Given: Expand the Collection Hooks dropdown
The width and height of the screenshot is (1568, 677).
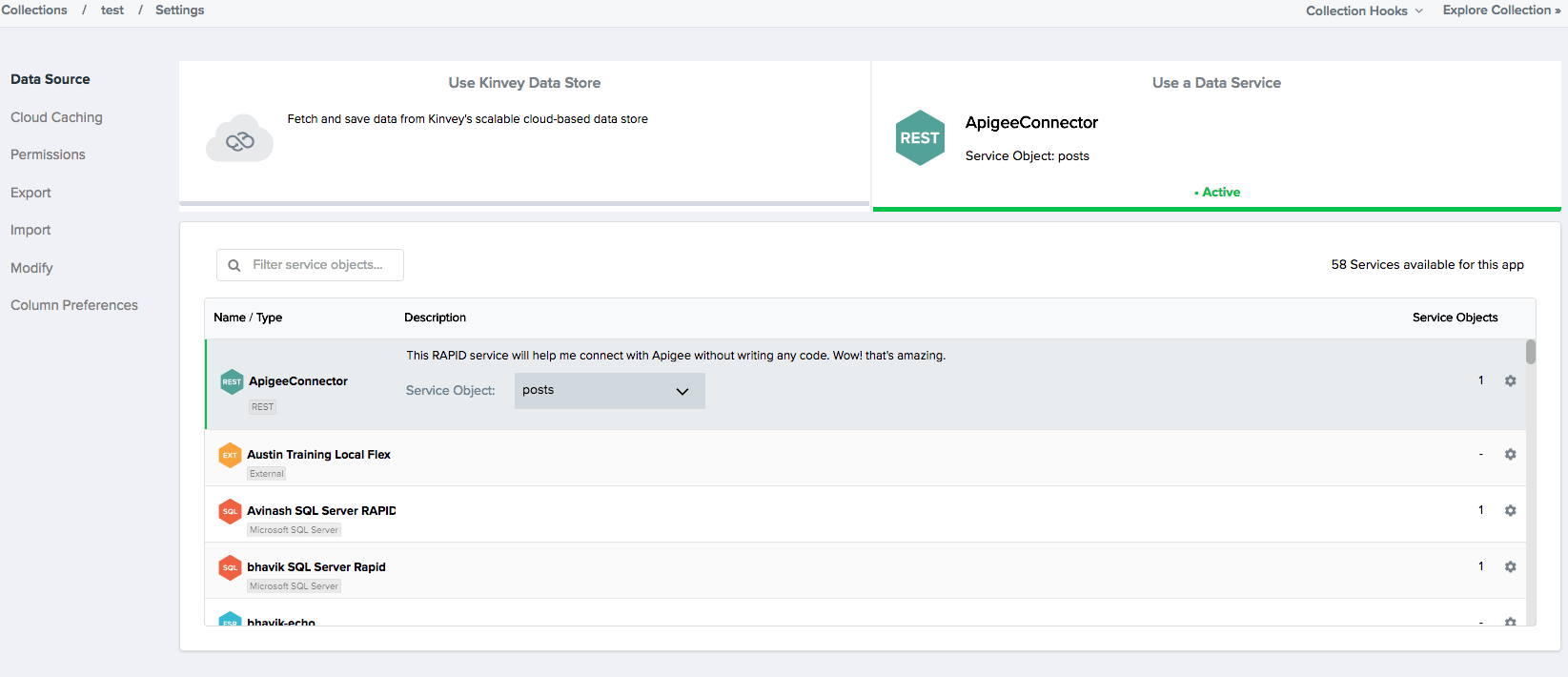Looking at the screenshot, I should (x=1363, y=10).
